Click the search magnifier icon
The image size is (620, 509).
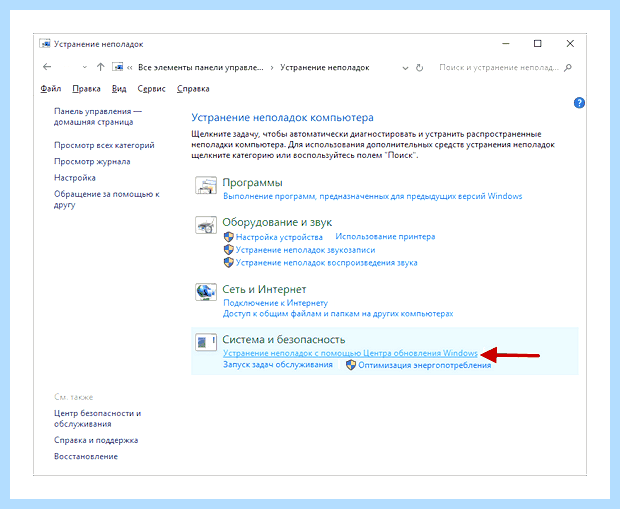tap(568, 68)
